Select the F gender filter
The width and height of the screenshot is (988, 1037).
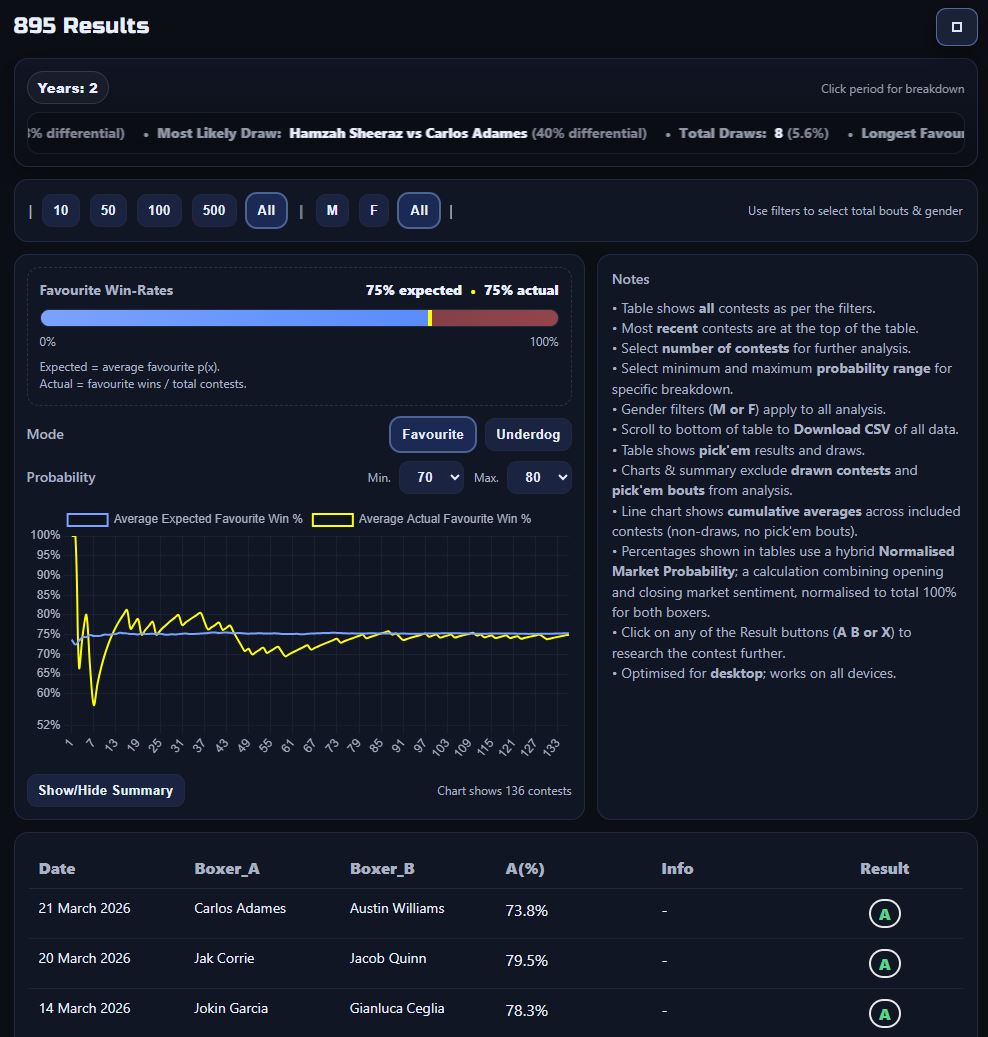point(373,211)
